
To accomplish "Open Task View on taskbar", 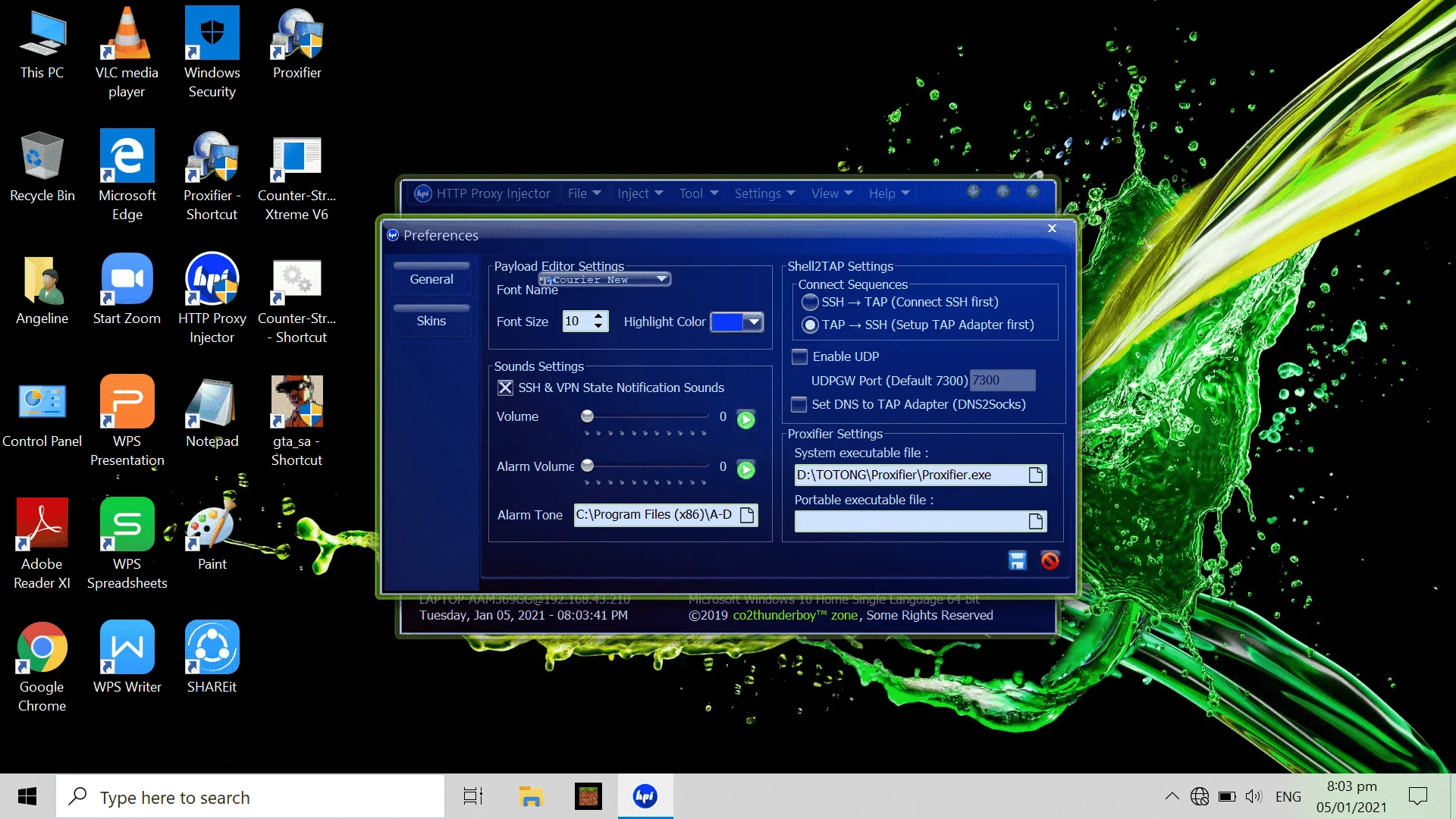I will tap(473, 796).
